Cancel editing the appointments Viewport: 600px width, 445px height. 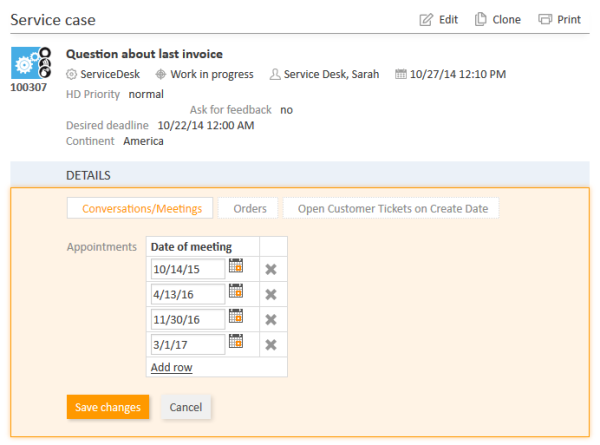click(186, 407)
